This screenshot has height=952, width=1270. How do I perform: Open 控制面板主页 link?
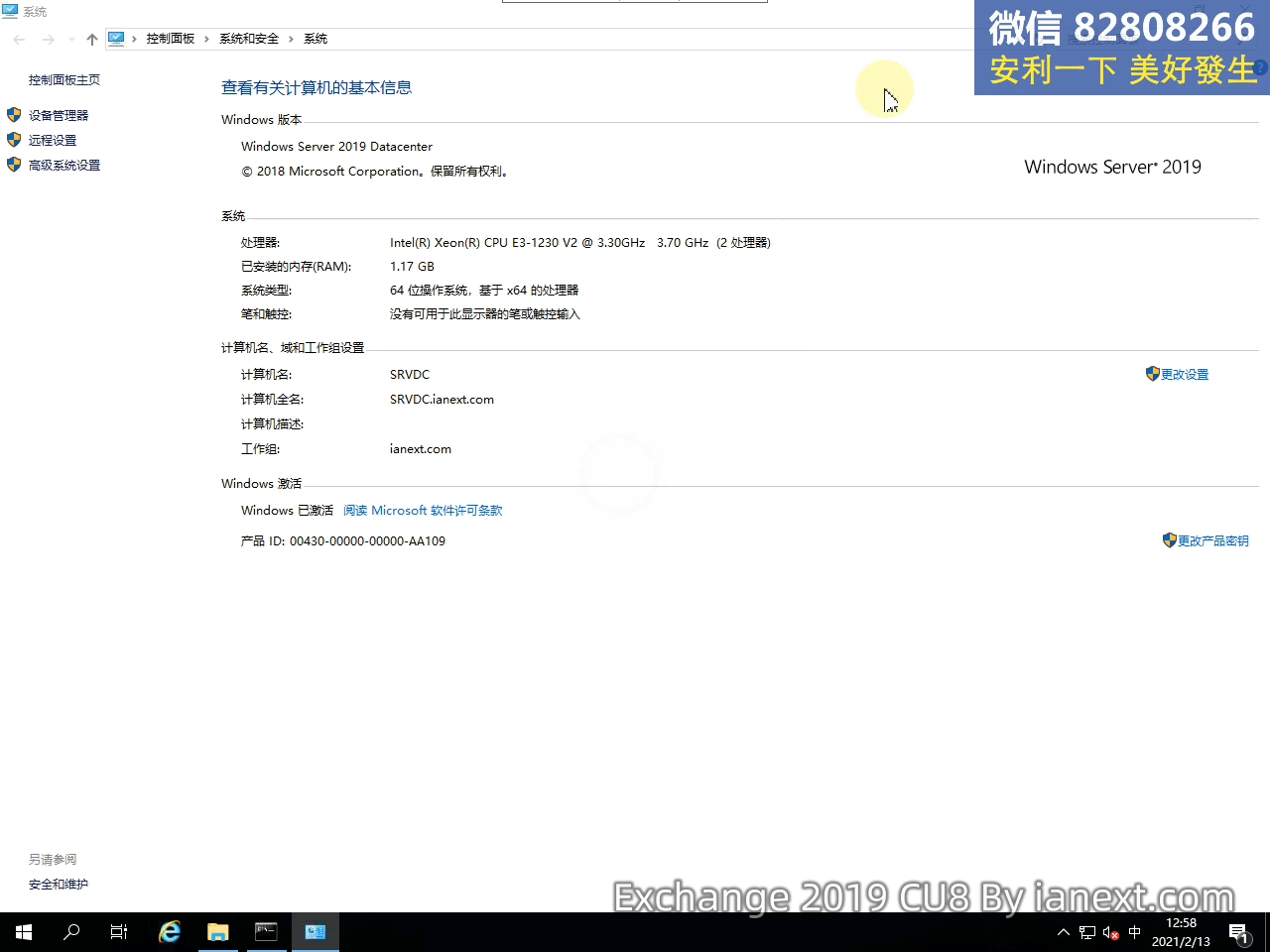click(x=64, y=80)
